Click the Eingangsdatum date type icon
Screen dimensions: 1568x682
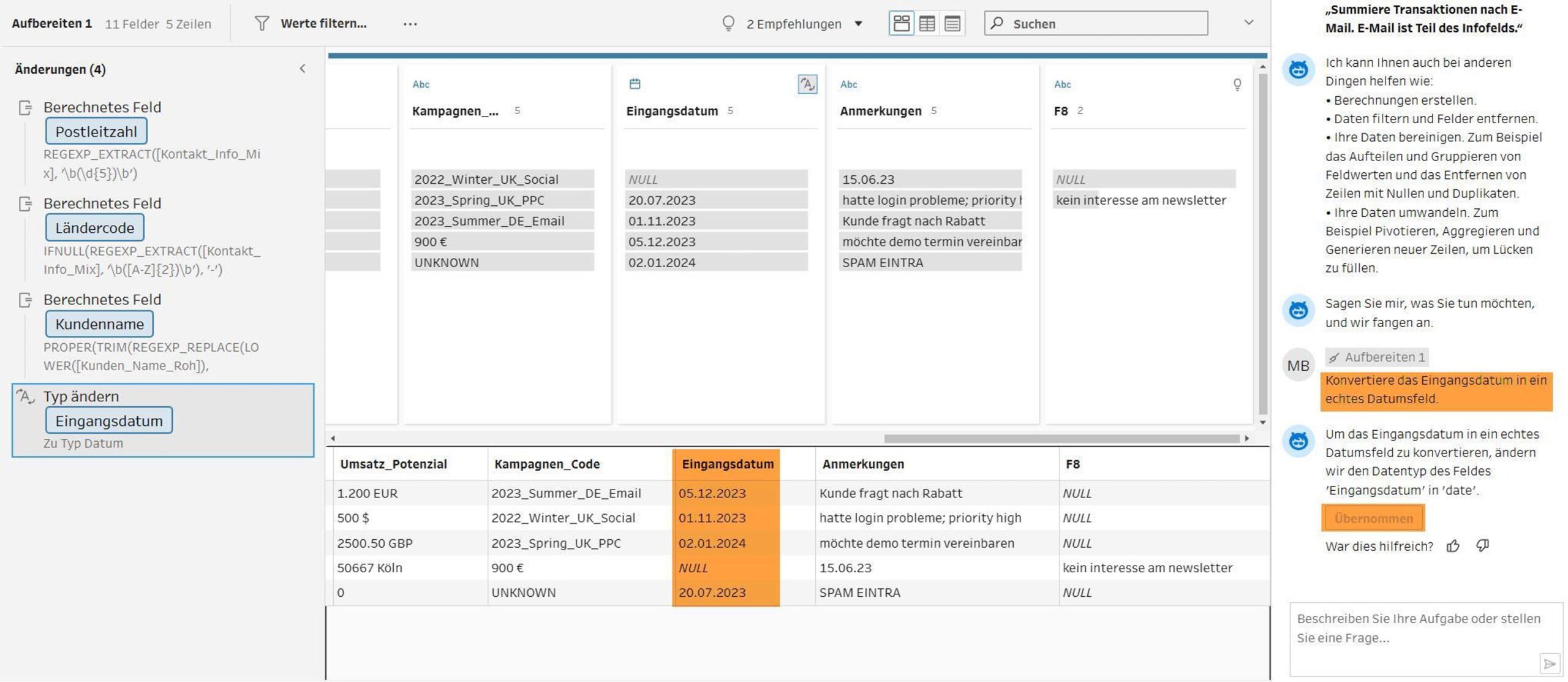click(x=635, y=84)
